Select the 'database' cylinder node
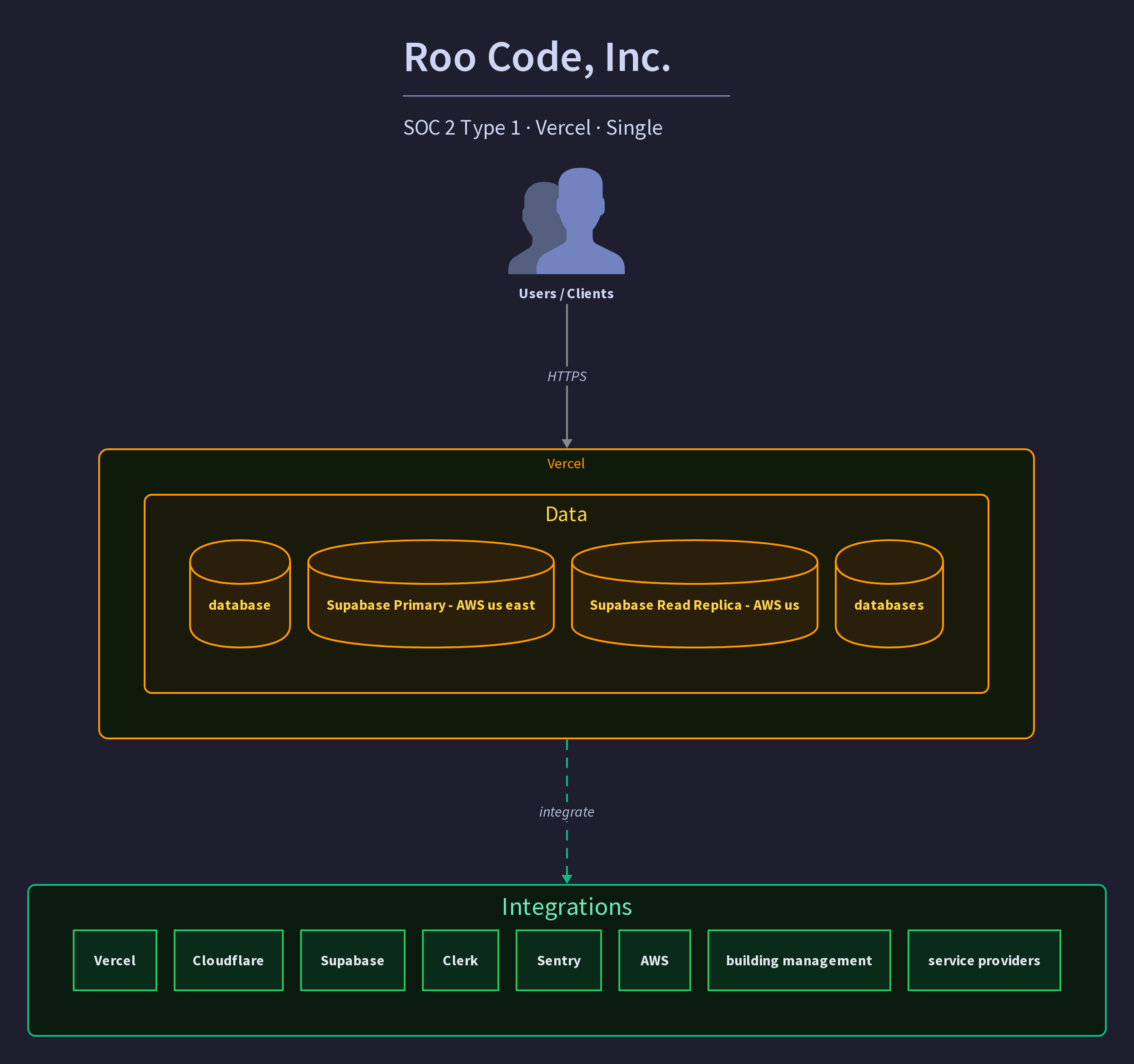Viewport: 1134px width, 1064px height. click(x=240, y=594)
